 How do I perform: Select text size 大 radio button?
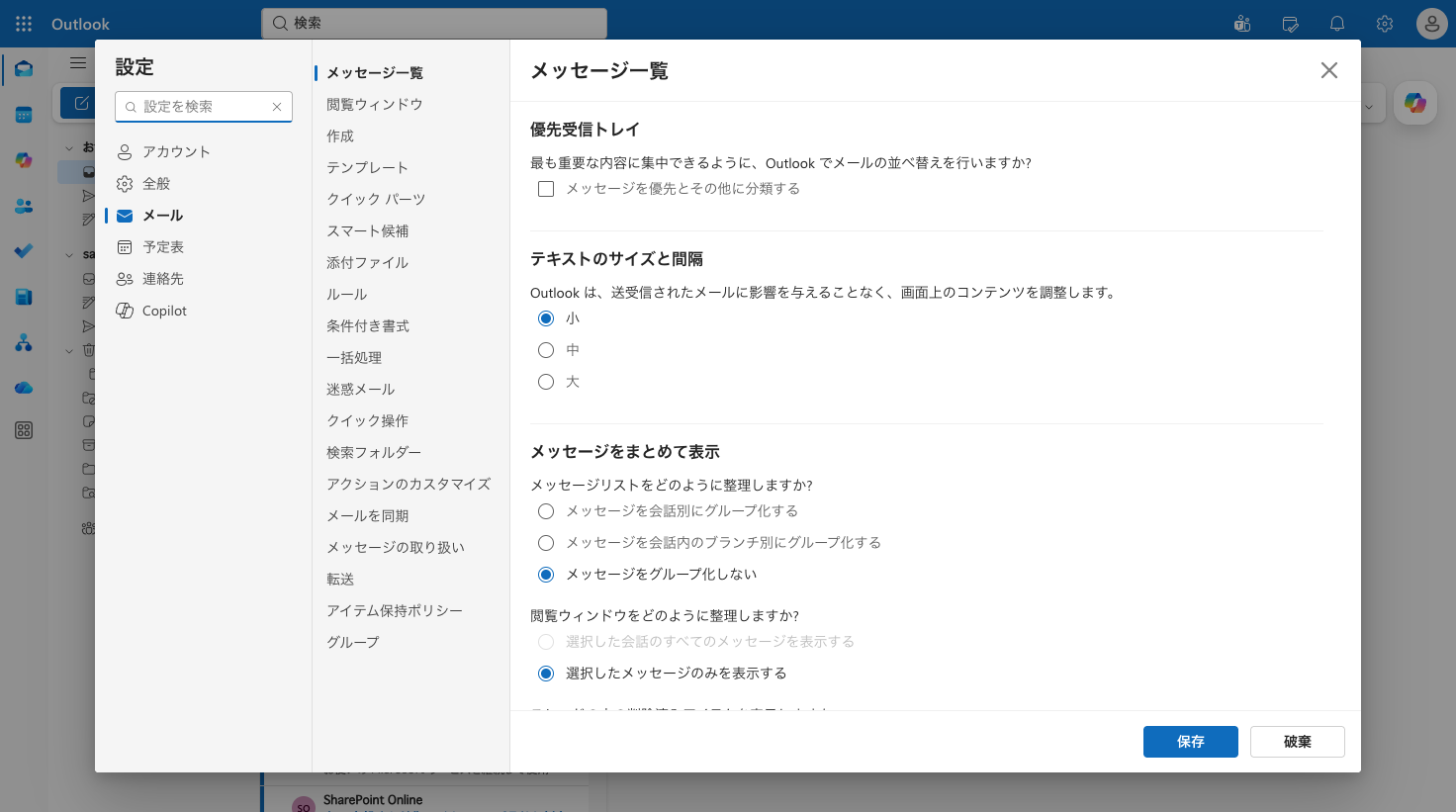coord(546,382)
